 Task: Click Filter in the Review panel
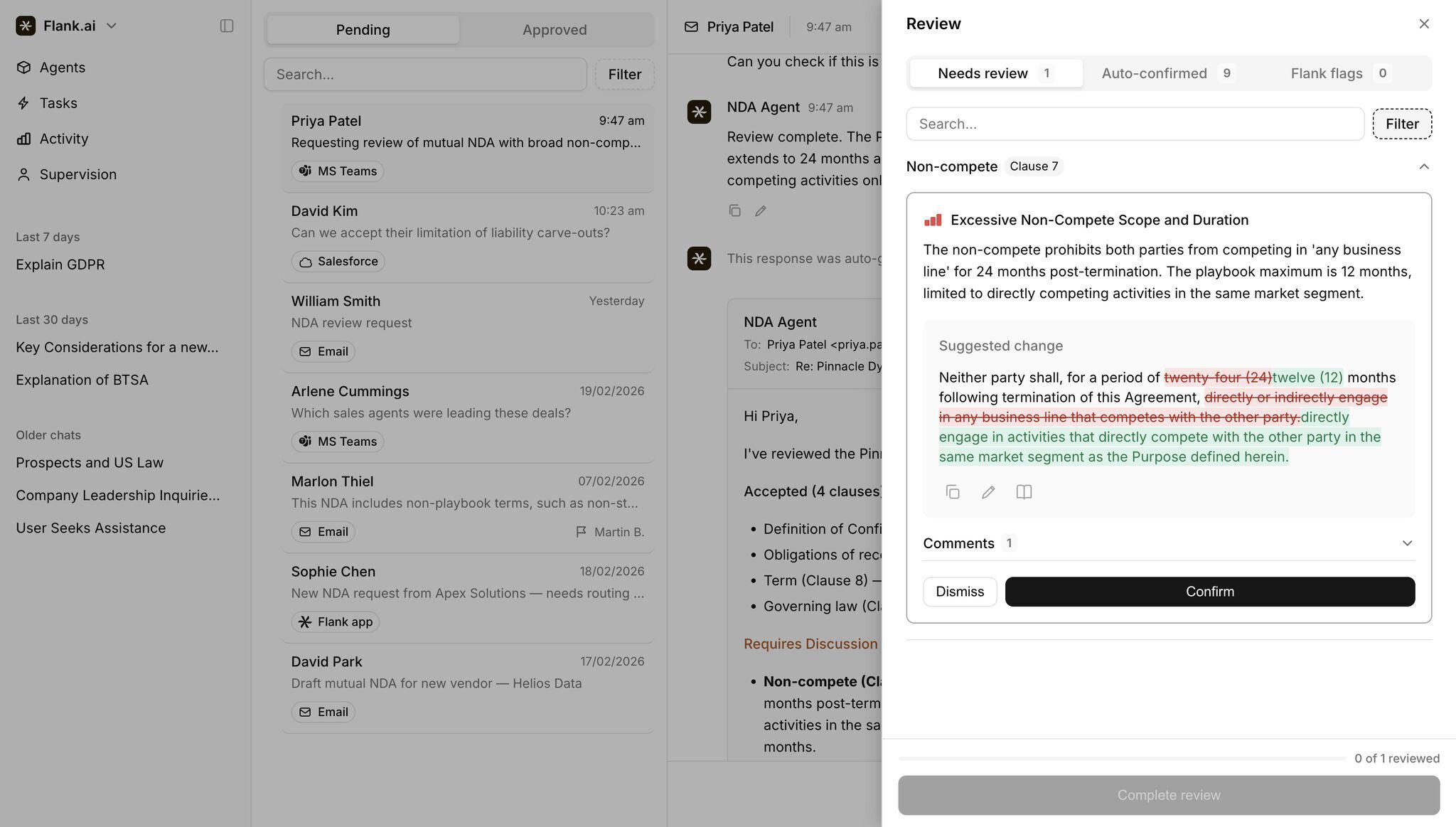click(x=1402, y=124)
